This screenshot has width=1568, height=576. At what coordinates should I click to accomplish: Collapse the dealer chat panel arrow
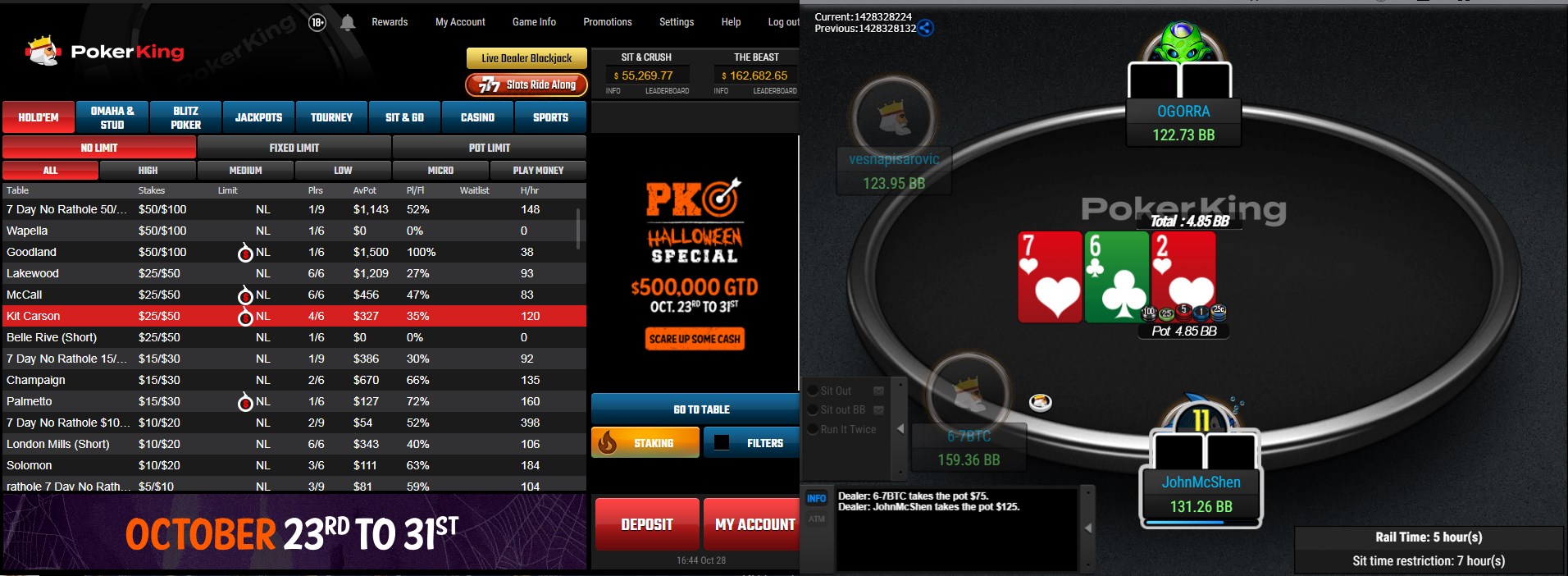(1088, 528)
